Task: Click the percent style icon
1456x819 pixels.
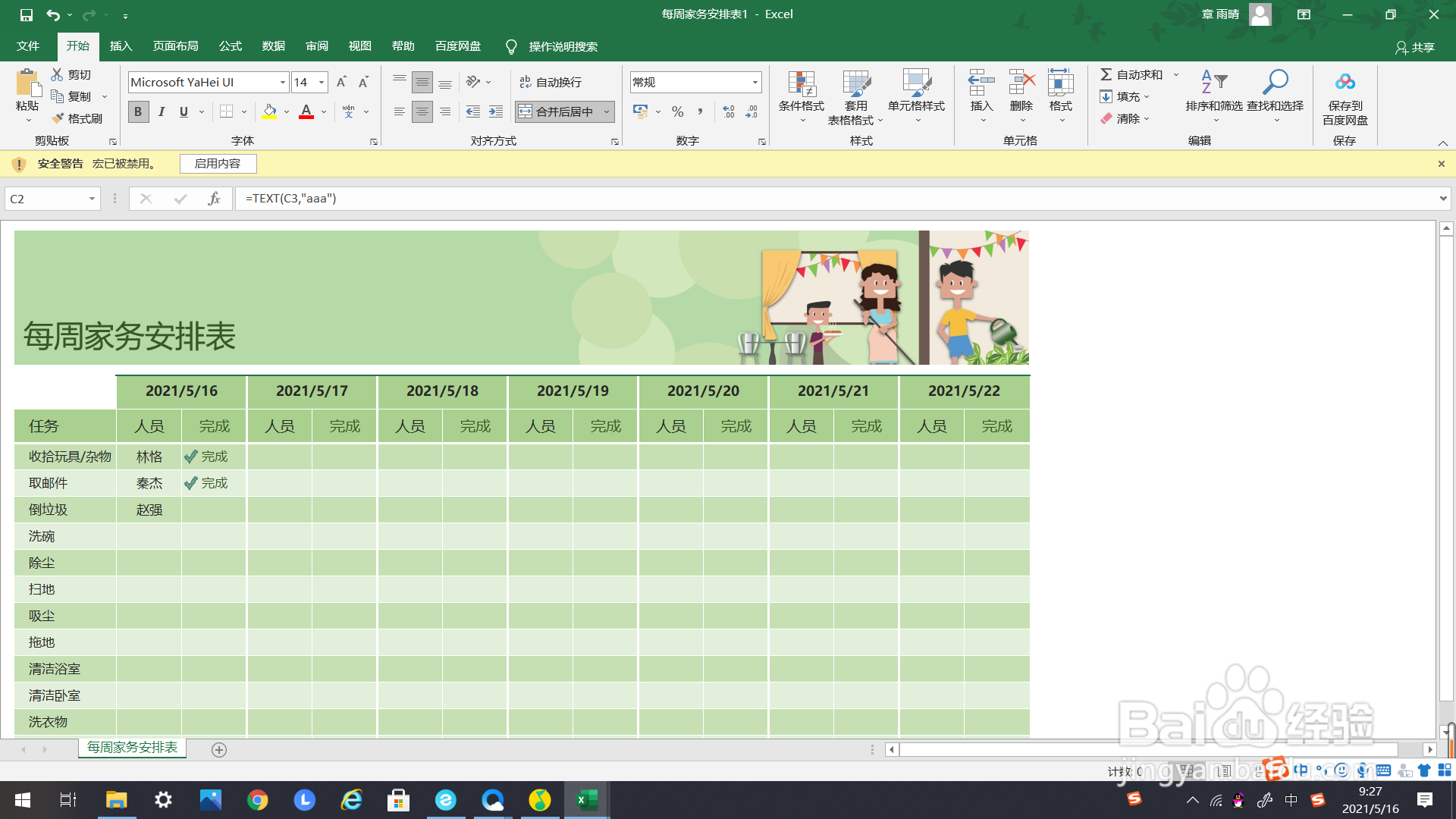Action: 677,111
